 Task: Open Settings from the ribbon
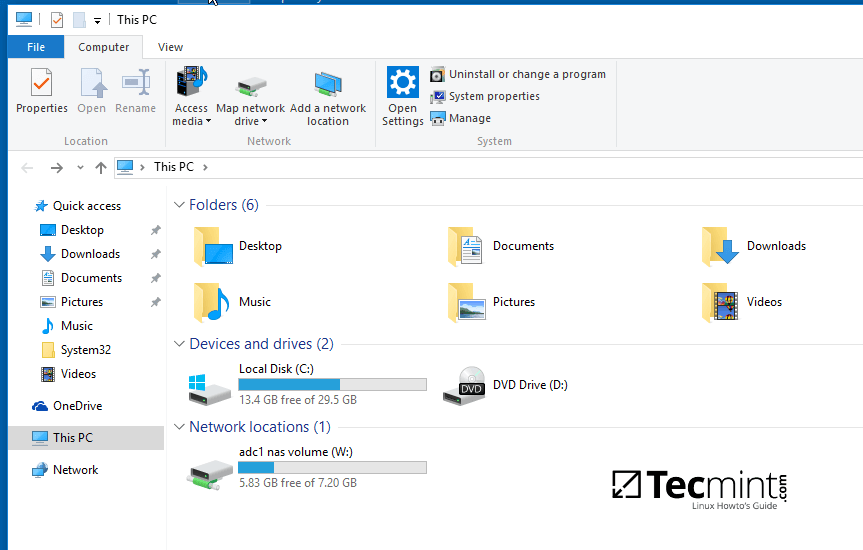tap(402, 97)
